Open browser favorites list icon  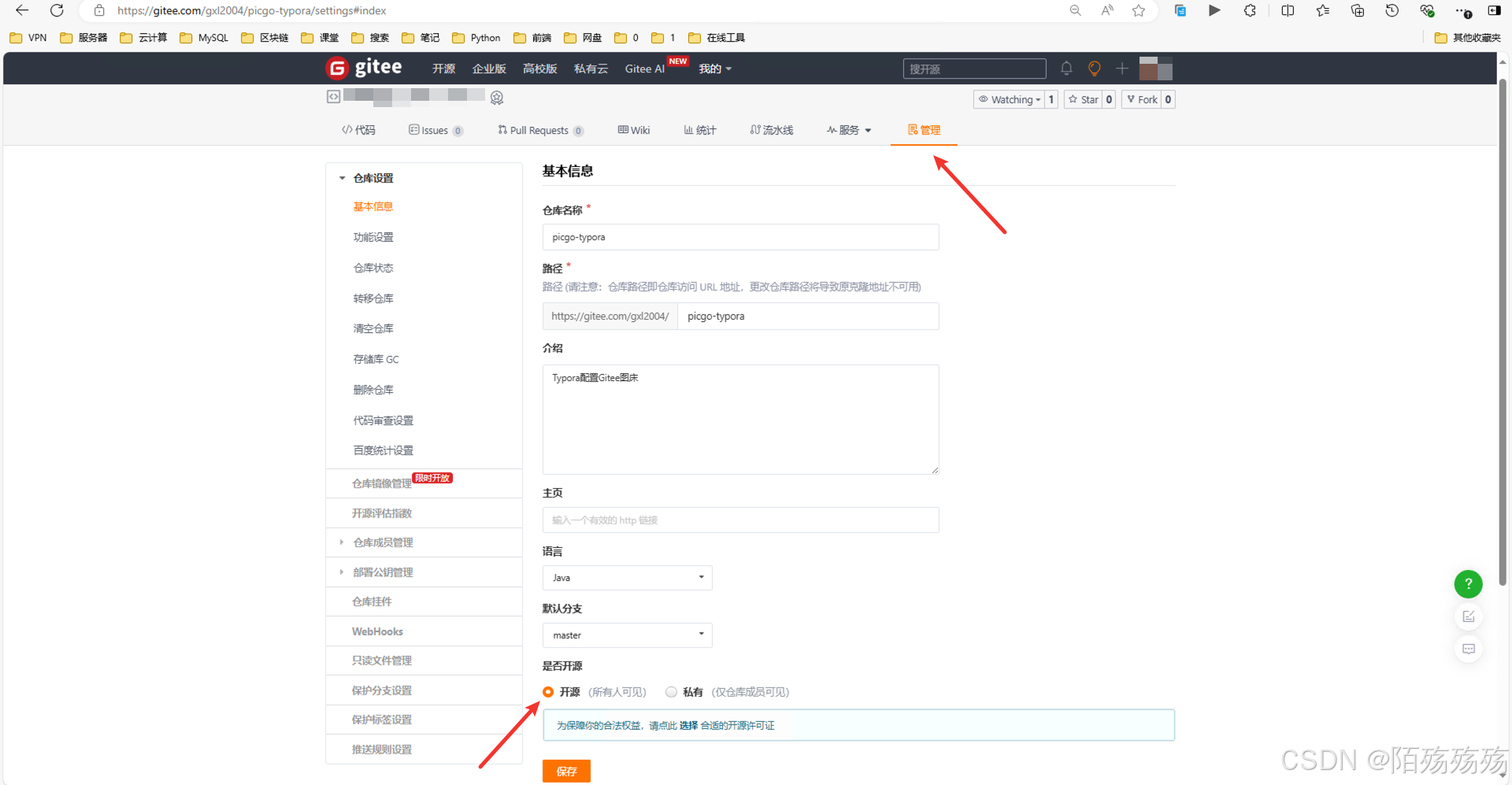point(1323,10)
